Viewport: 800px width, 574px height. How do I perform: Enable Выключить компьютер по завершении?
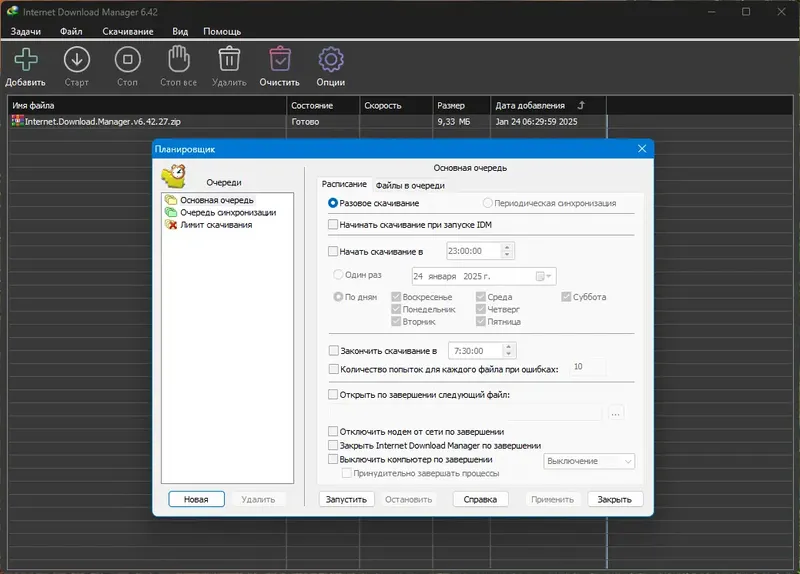(333, 459)
